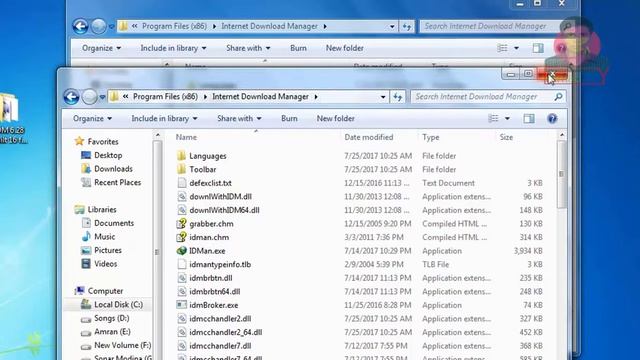Viewport: 640px width, 360px height.
Task: Toggle the preview pane icon in front window
Action: (529, 118)
